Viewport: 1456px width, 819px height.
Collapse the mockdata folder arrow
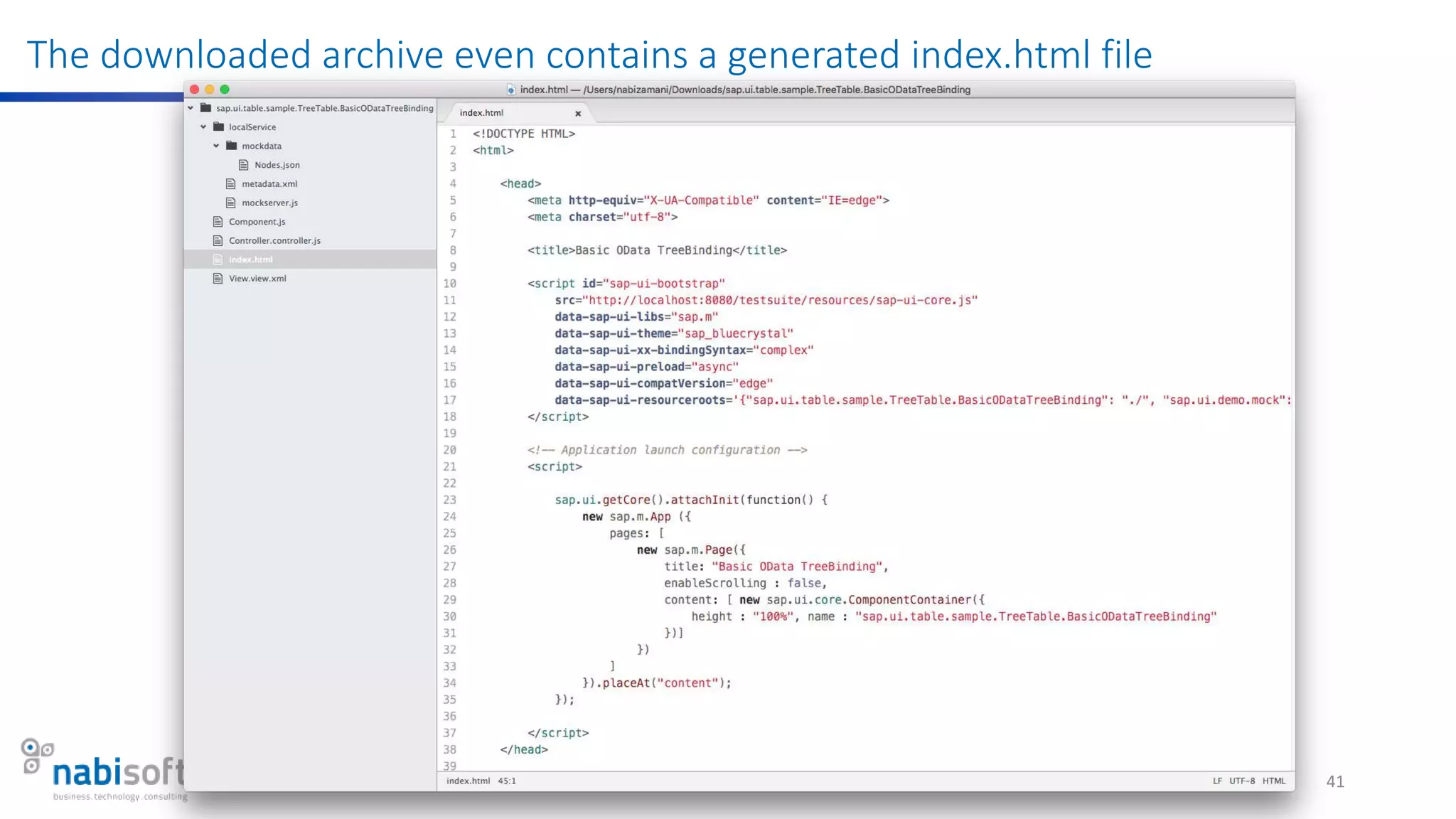click(216, 146)
